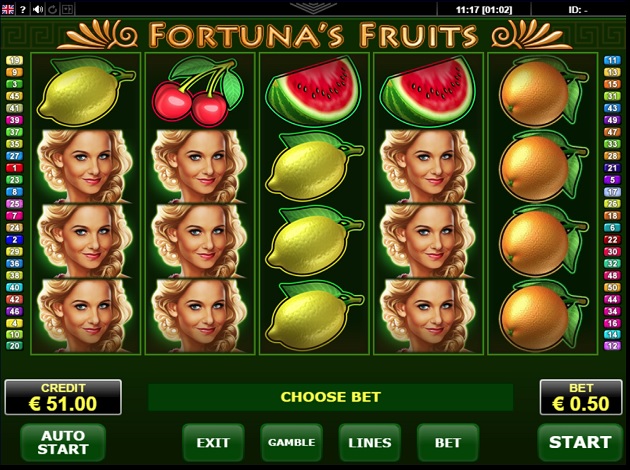The width and height of the screenshot is (630, 470).
Task: Click payline 50 indicator on right side
Action: pyautogui.click(x=612, y=287)
